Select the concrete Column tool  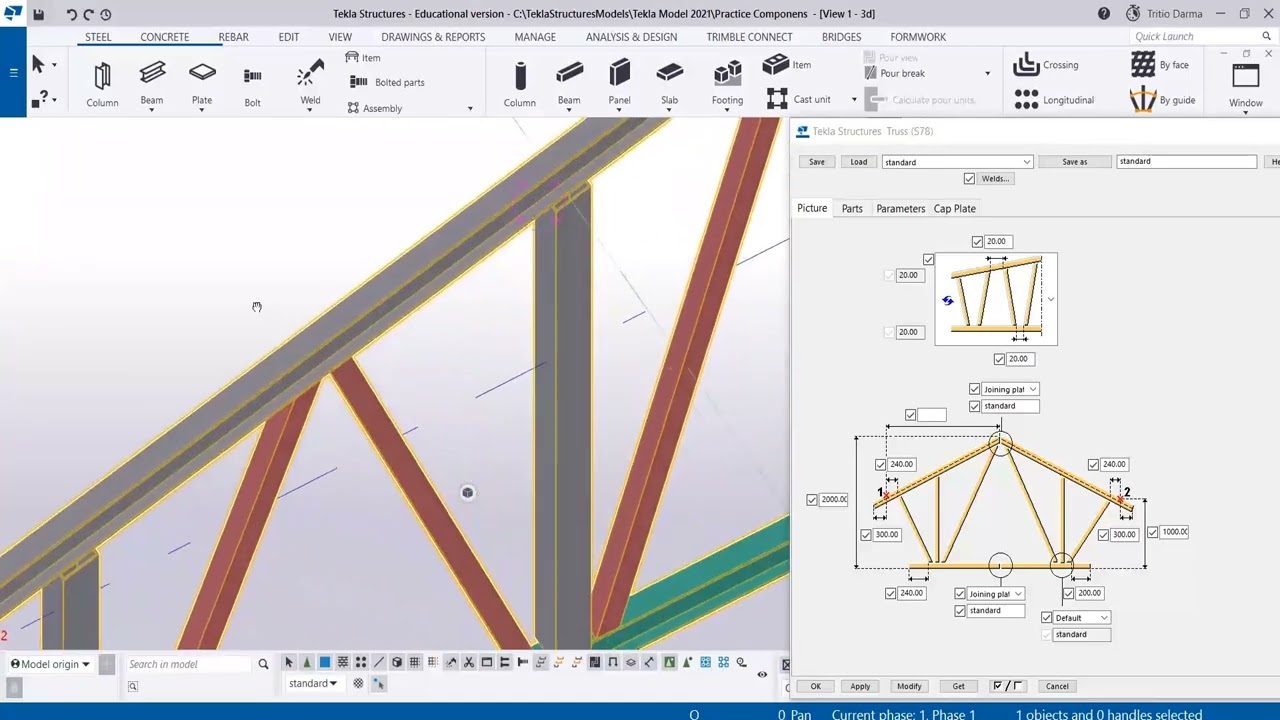(x=519, y=84)
